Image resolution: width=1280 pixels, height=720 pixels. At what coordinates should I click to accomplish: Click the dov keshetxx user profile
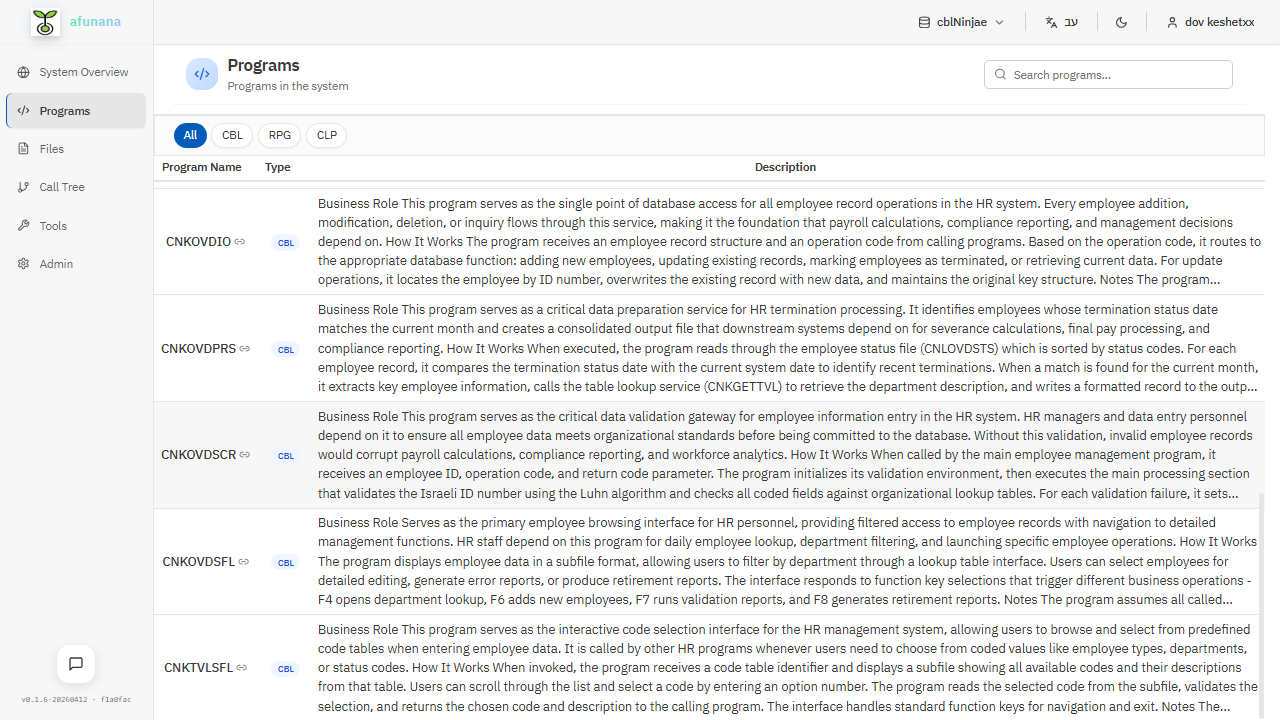(1209, 21)
